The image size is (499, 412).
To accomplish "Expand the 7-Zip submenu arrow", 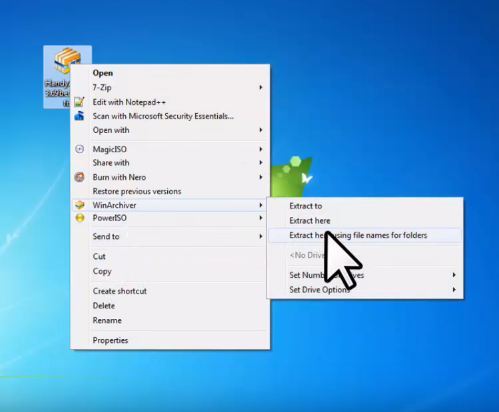I will (x=261, y=87).
